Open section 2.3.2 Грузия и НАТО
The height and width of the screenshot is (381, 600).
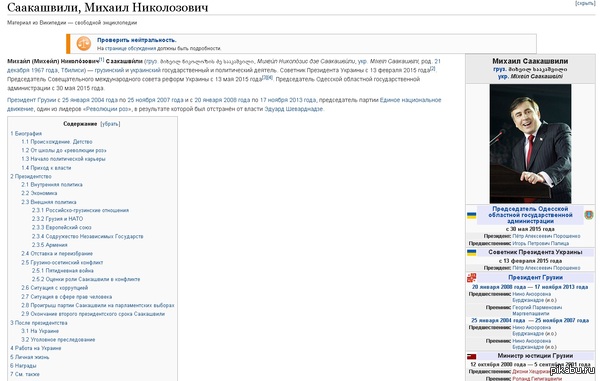tap(57, 219)
